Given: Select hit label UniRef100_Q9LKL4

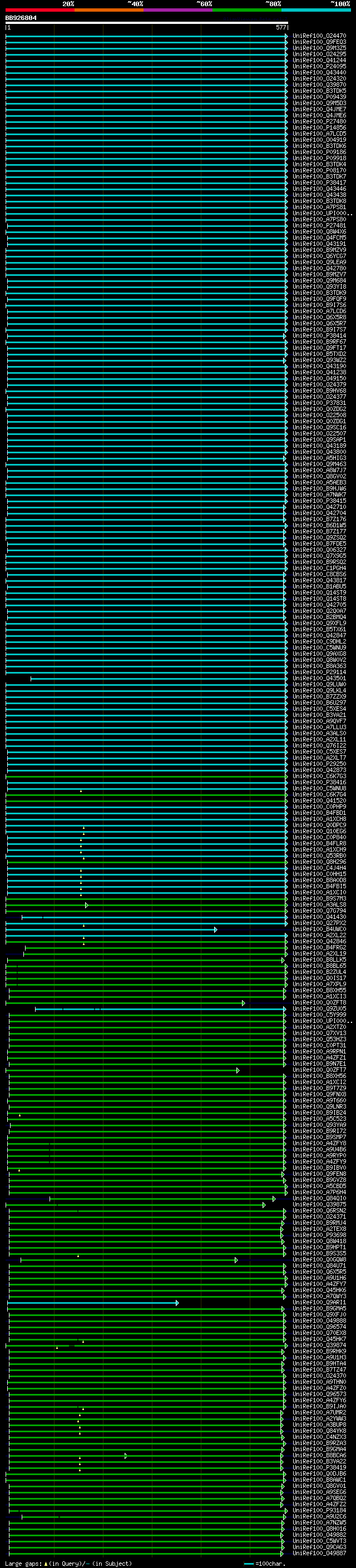Looking at the screenshot, I should [x=319, y=691].
